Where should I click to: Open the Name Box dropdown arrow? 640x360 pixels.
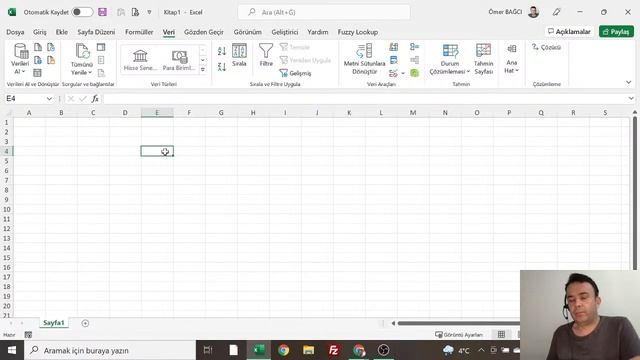[x=49, y=99]
